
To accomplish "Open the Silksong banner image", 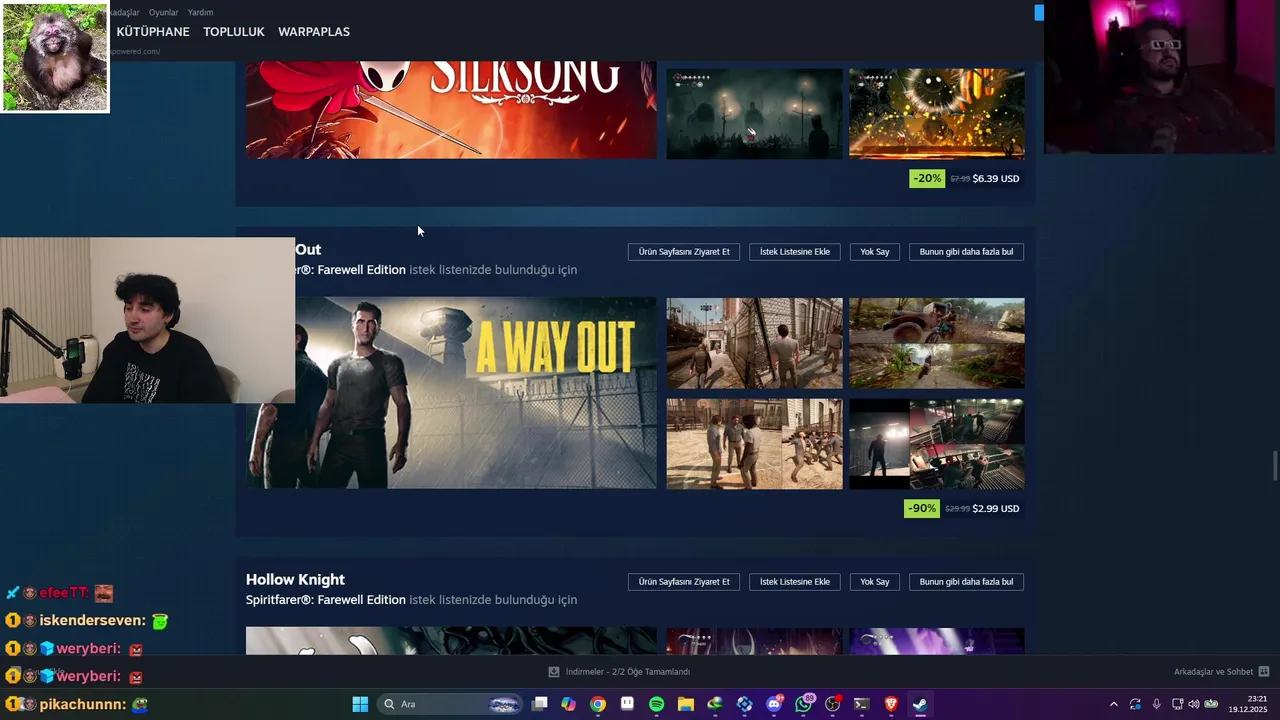I will [451, 109].
